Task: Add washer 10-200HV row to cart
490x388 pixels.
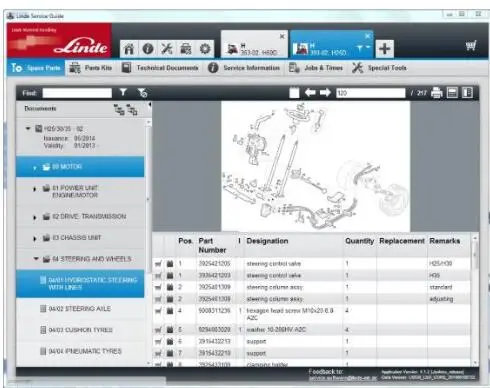Action: tap(158, 330)
